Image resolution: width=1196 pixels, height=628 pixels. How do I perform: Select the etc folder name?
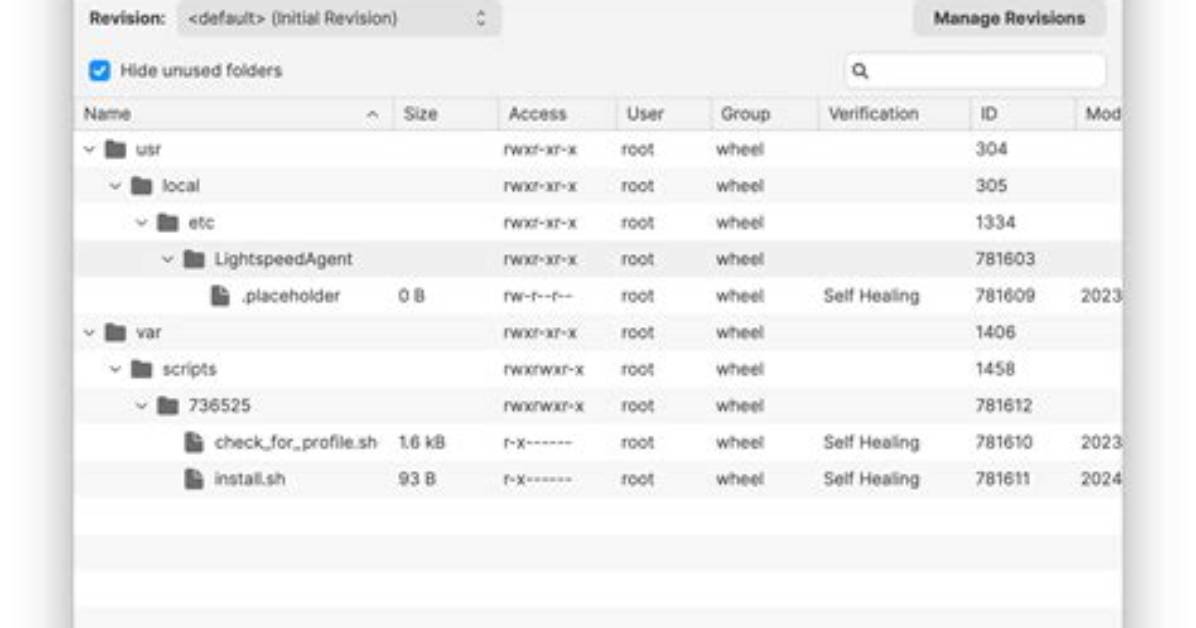[x=201, y=223]
